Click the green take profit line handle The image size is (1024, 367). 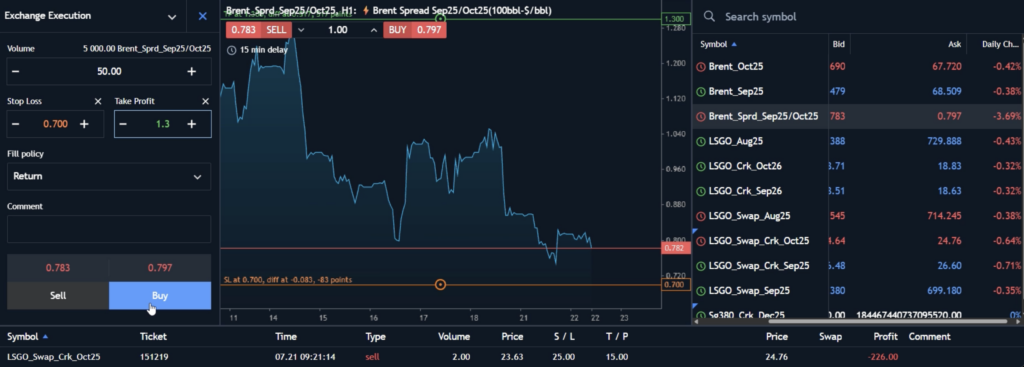coord(441,18)
